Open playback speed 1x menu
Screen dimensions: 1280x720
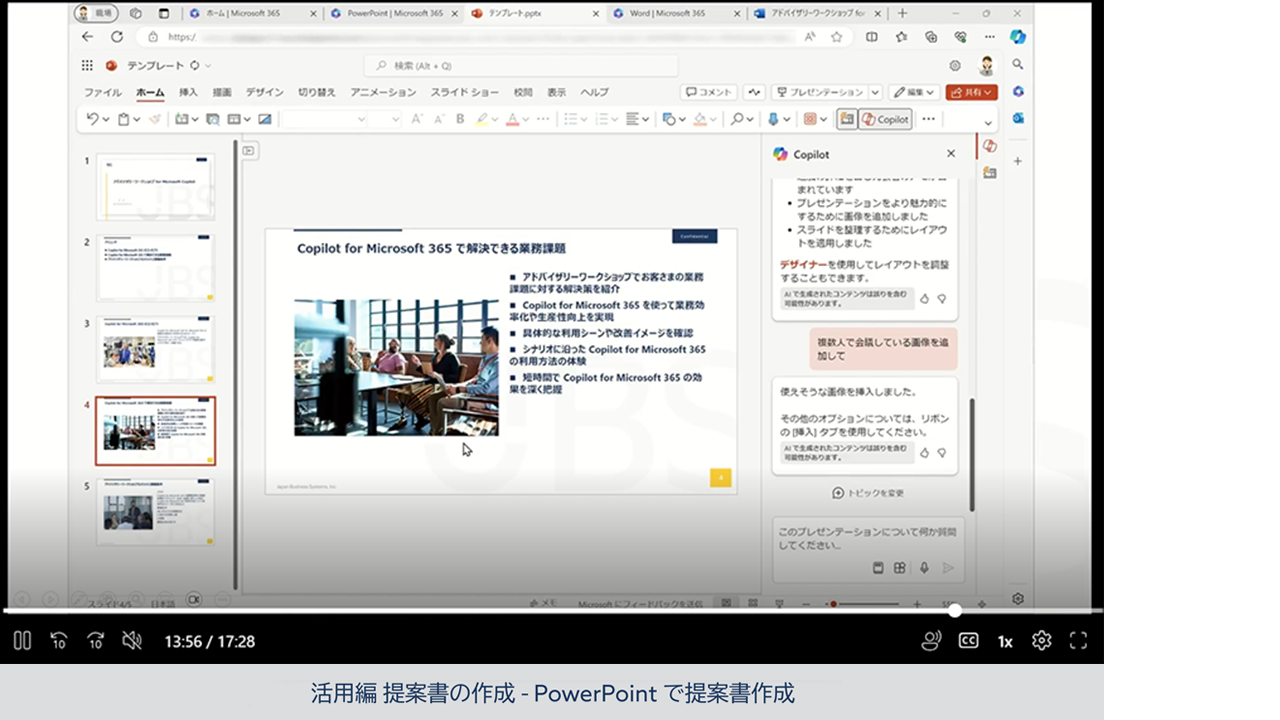coord(1005,641)
